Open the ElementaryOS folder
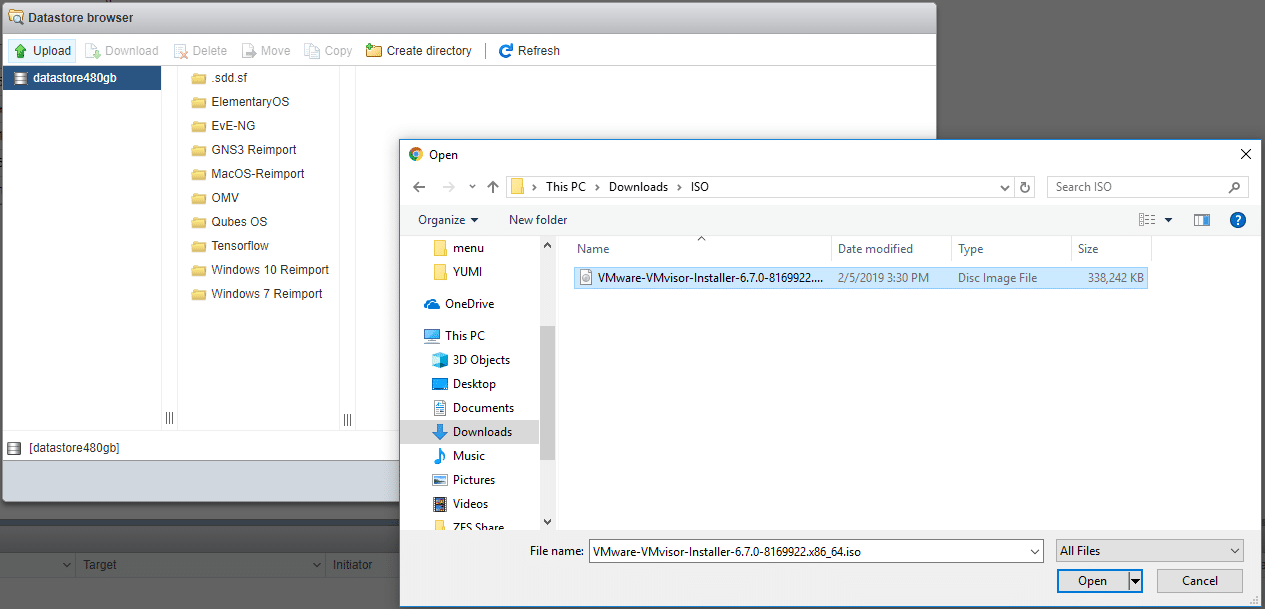This screenshot has width=1265, height=609. (x=240, y=102)
